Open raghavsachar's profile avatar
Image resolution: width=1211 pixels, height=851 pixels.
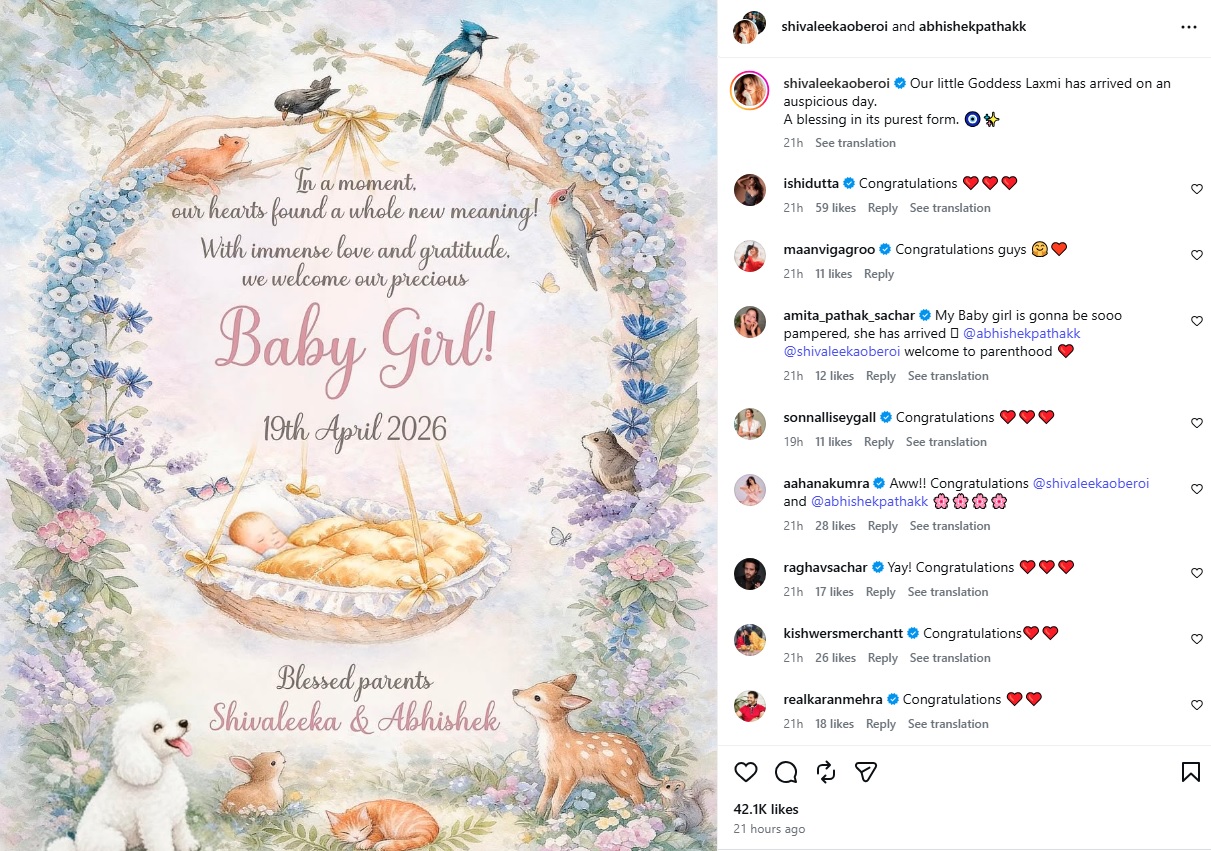coord(749,574)
